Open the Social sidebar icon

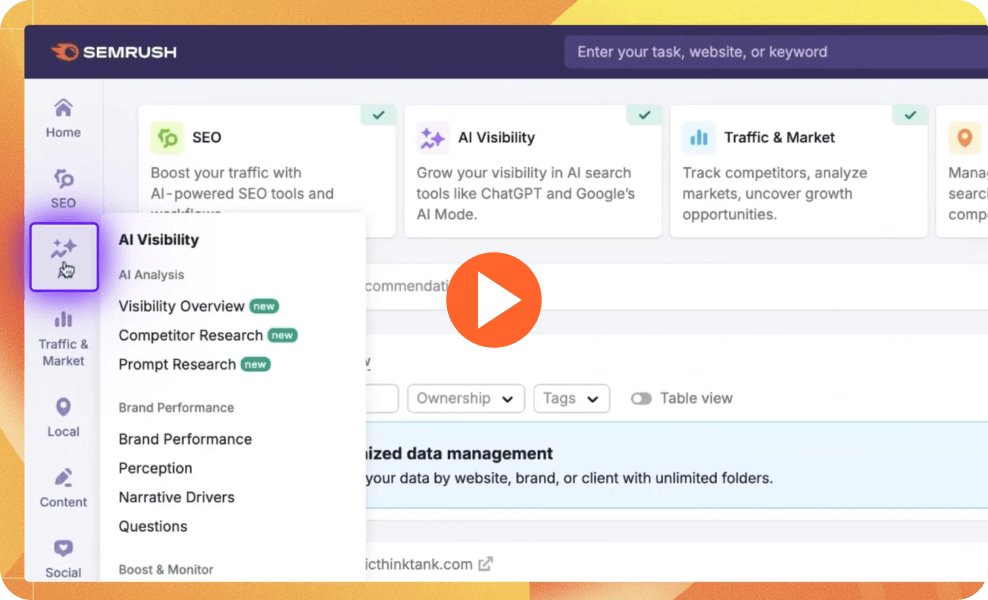pyautogui.click(x=63, y=557)
